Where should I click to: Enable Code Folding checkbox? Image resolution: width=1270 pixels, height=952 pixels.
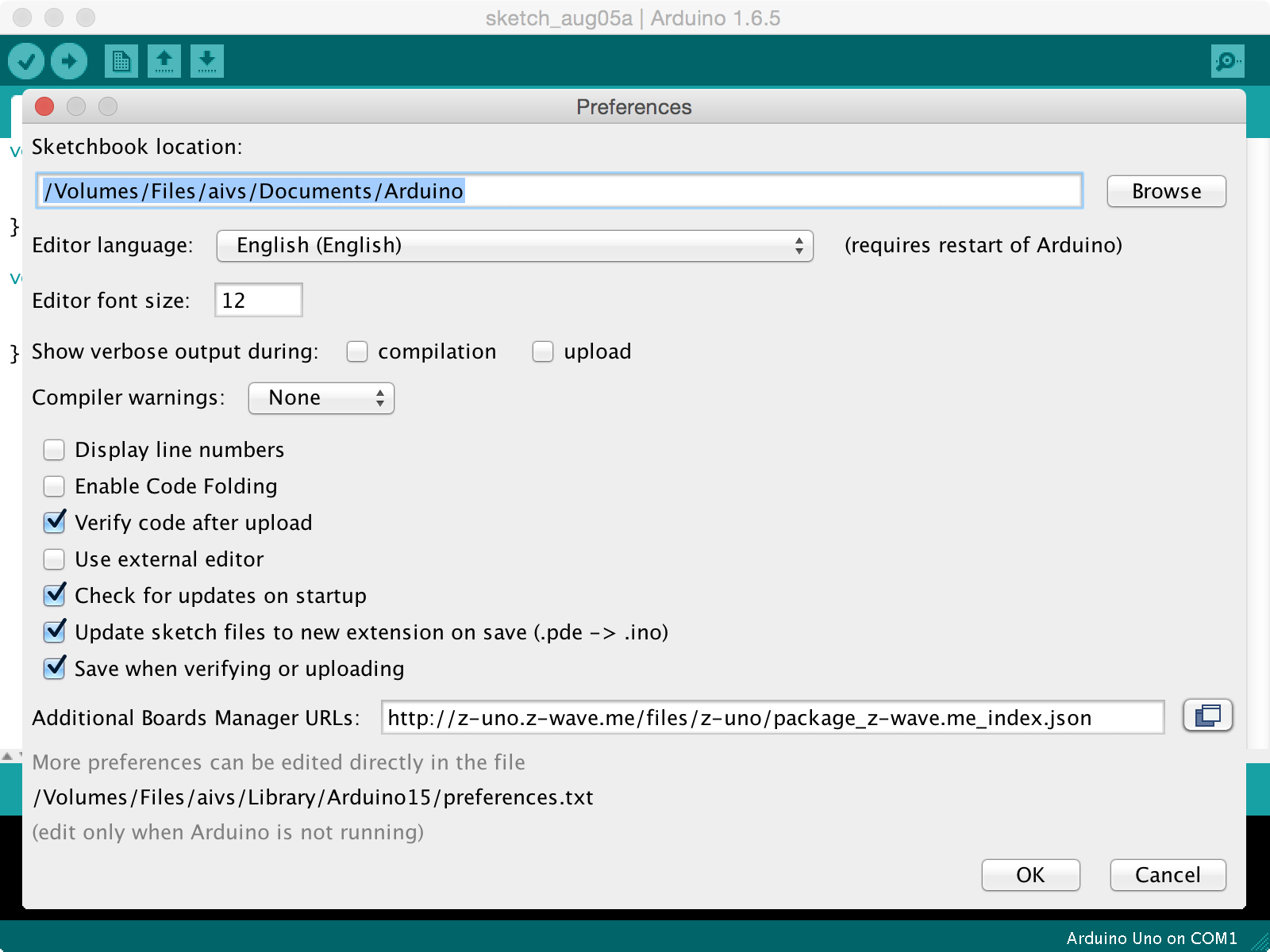(x=54, y=486)
